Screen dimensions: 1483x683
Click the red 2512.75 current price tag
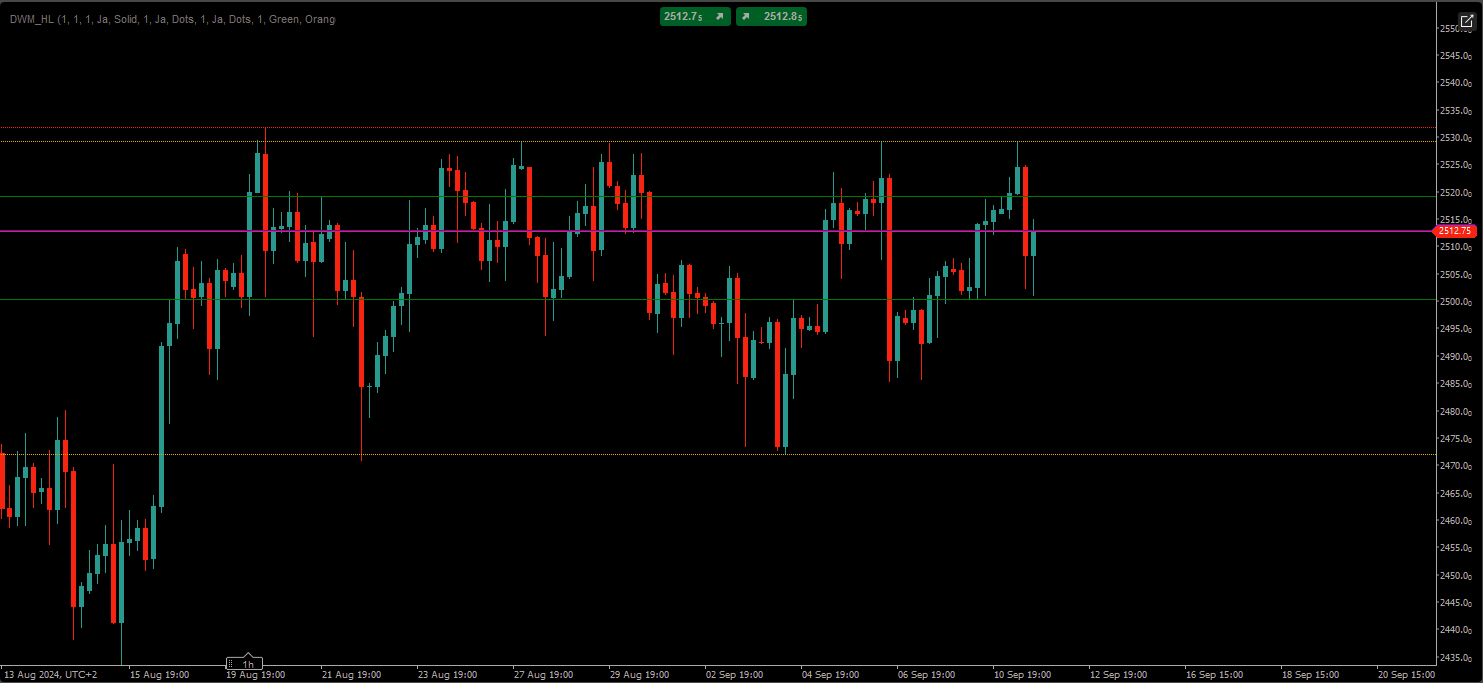coord(1456,231)
